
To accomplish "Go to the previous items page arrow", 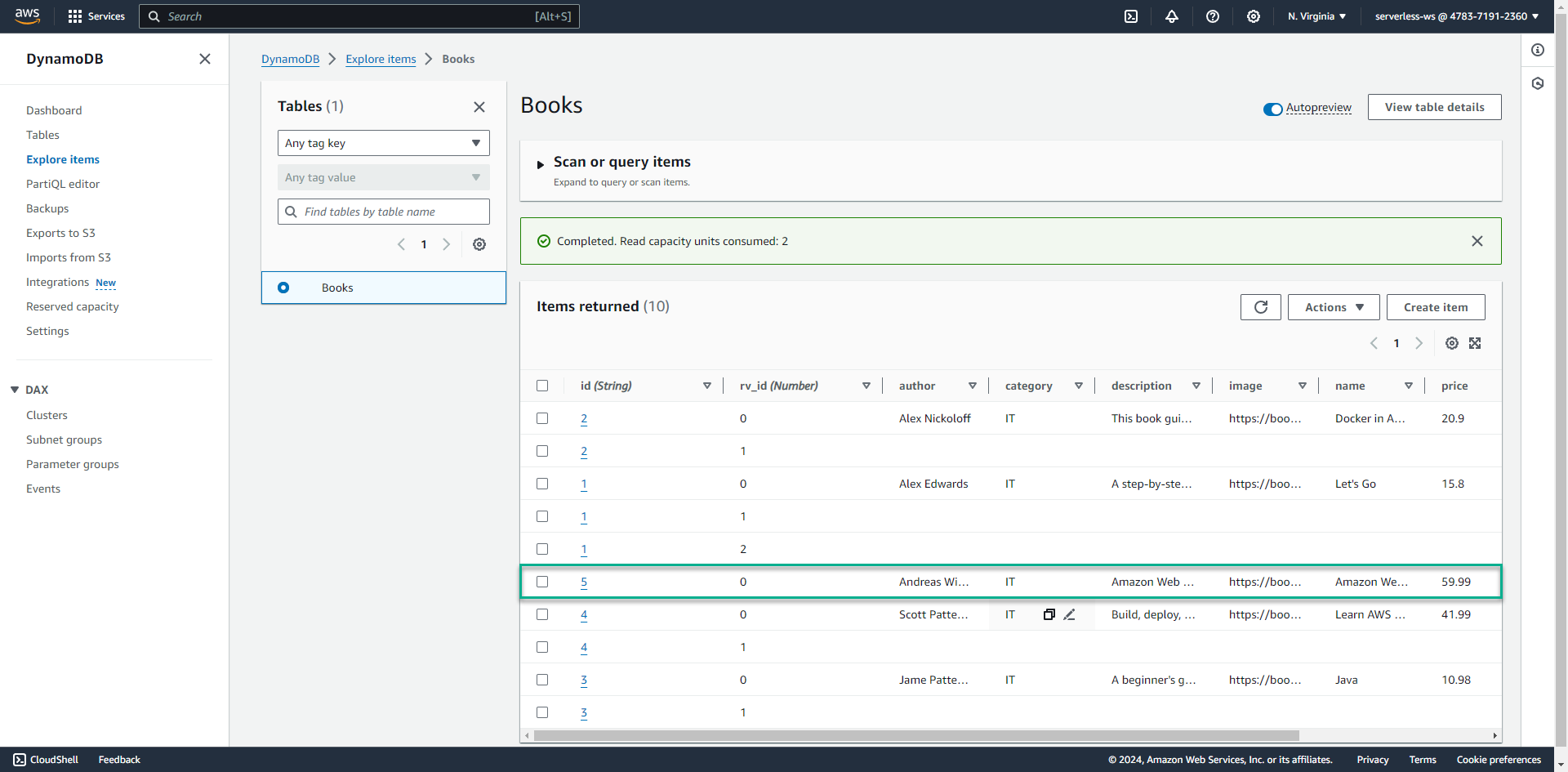I will pyautogui.click(x=1374, y=343).
